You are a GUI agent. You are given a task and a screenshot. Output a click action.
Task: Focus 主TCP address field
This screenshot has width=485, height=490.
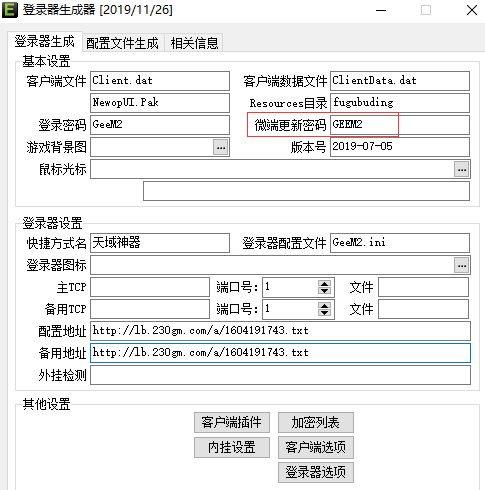pyautogui.click(x=150, y=287)
